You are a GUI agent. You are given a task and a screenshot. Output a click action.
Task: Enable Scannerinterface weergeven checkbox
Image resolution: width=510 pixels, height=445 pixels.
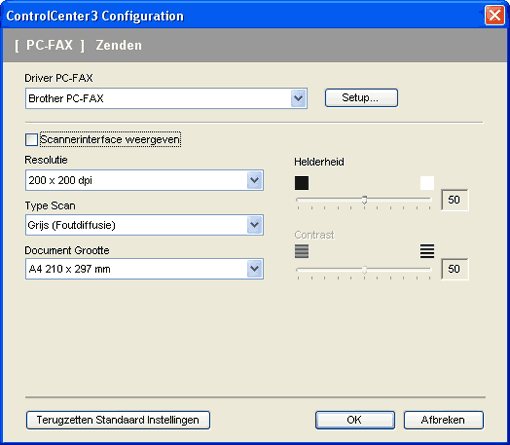click(31, 139)
